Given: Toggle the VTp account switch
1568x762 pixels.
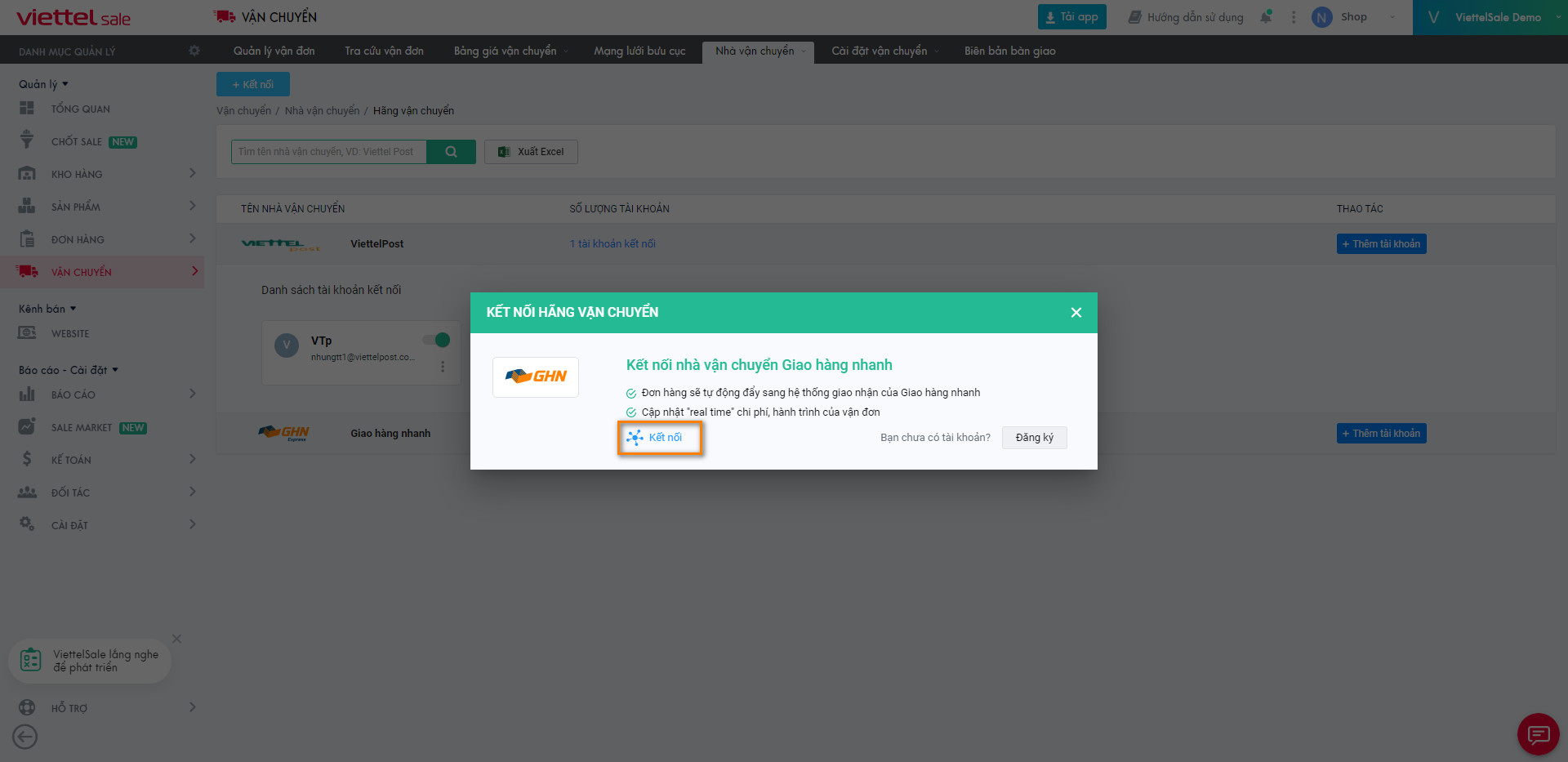Looking at the screenshot, I should (x=436, y=340).
